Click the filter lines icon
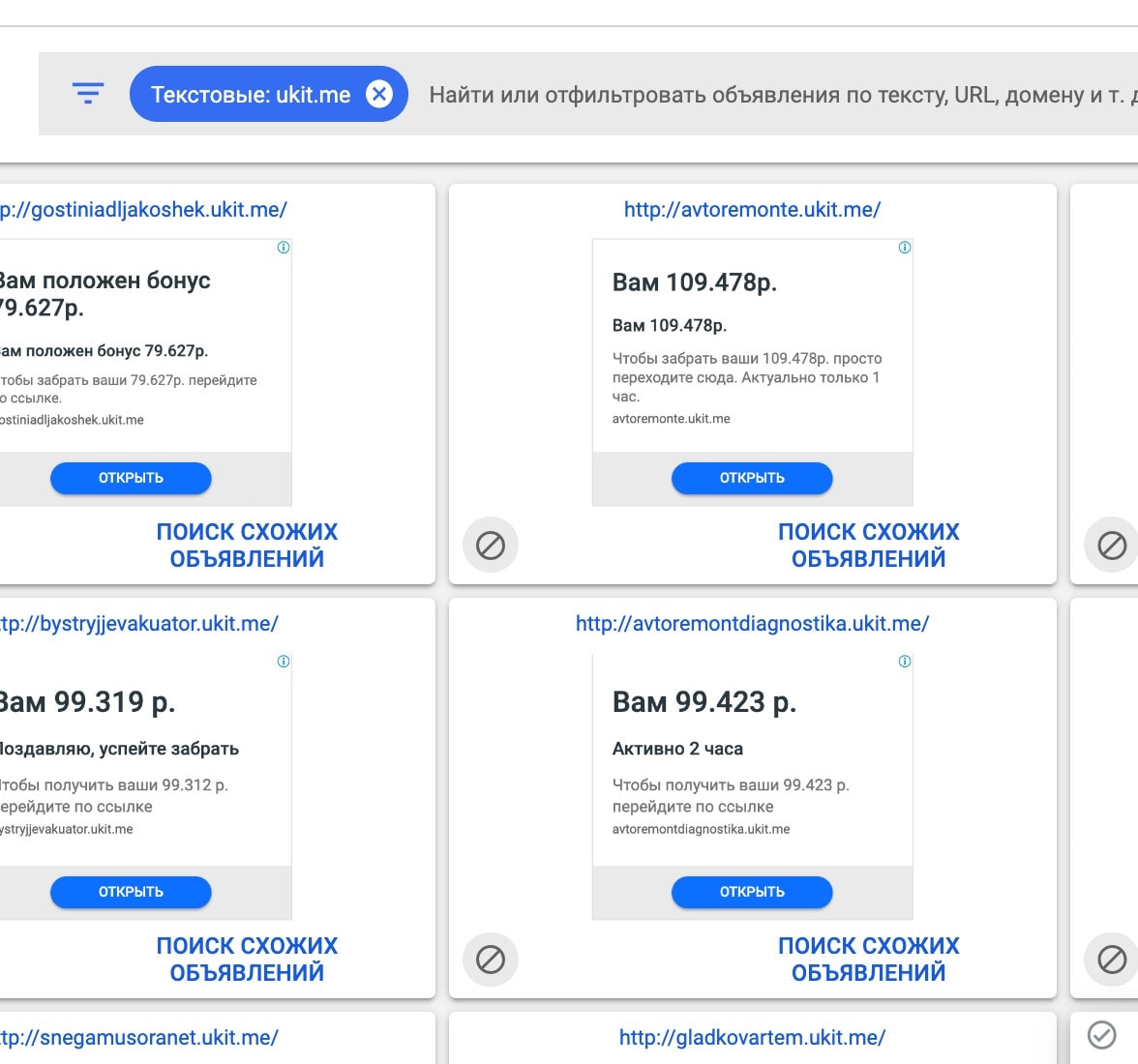This screenshot has height=1064, width=1138. pyautogui.click(x=87, y=94)
